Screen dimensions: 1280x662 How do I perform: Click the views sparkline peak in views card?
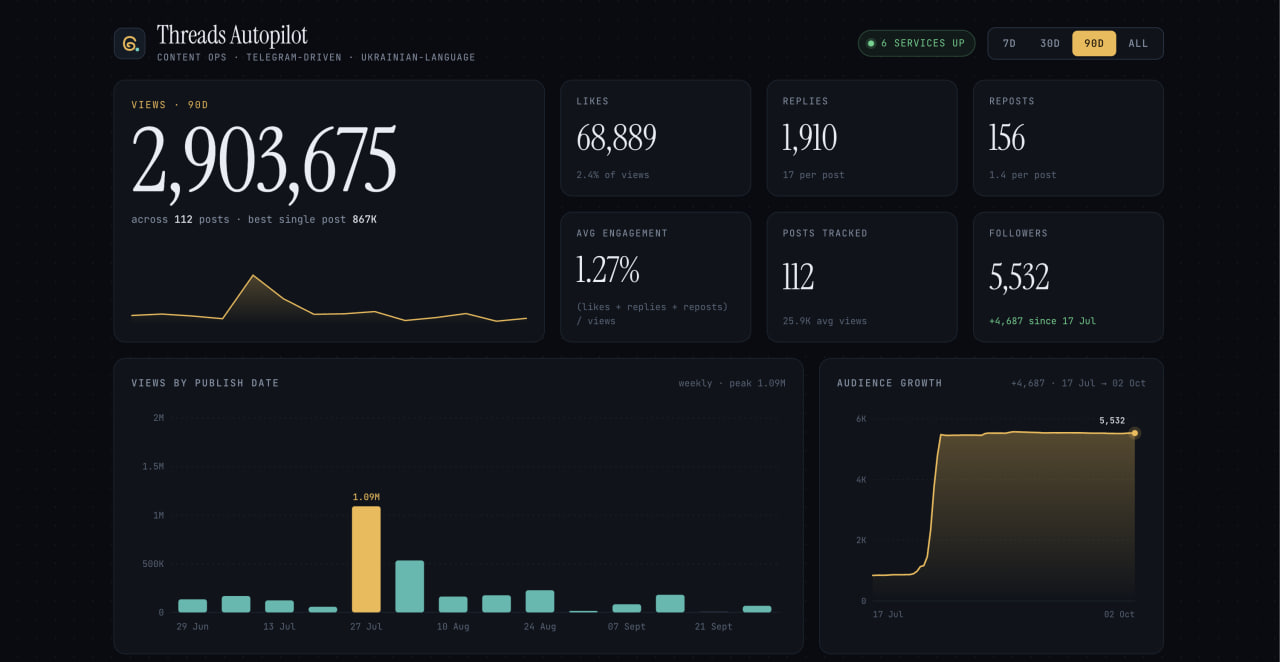coord(253,276)
